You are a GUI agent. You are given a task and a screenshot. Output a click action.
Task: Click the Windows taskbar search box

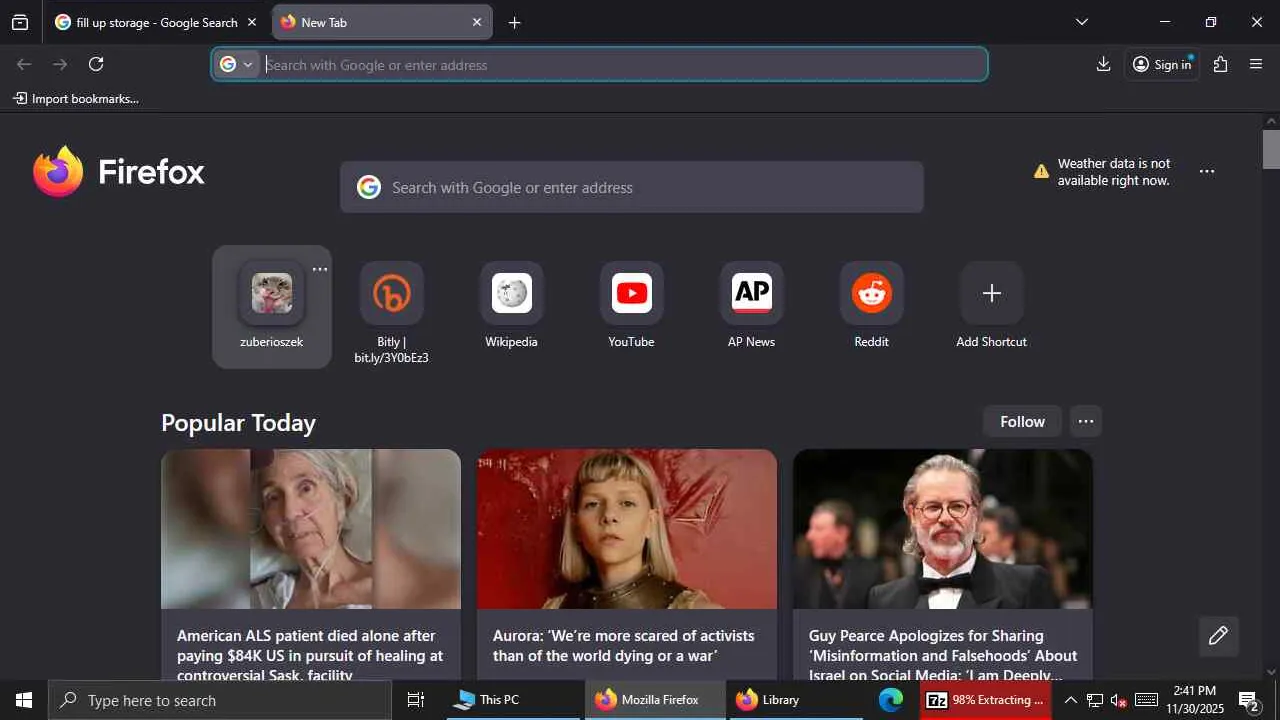point(220,700)
